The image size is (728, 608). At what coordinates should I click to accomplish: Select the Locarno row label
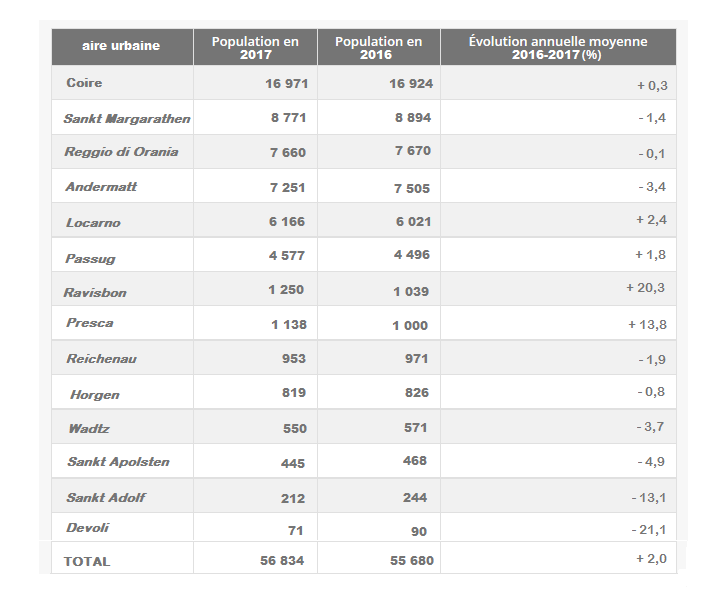click(x=93, y=222)
